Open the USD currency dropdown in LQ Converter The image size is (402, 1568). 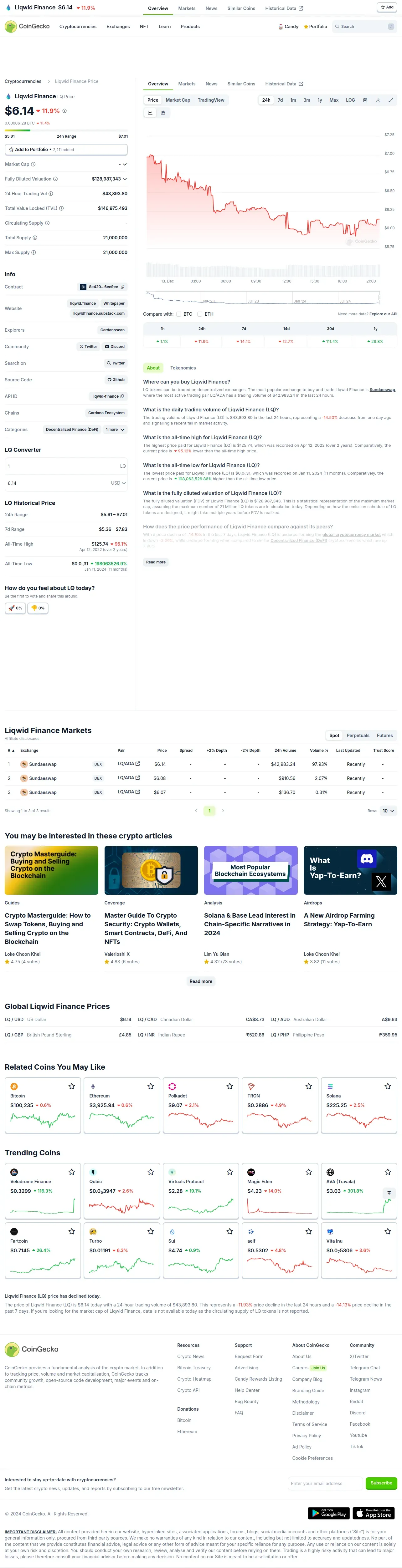(x=119, y=483)
